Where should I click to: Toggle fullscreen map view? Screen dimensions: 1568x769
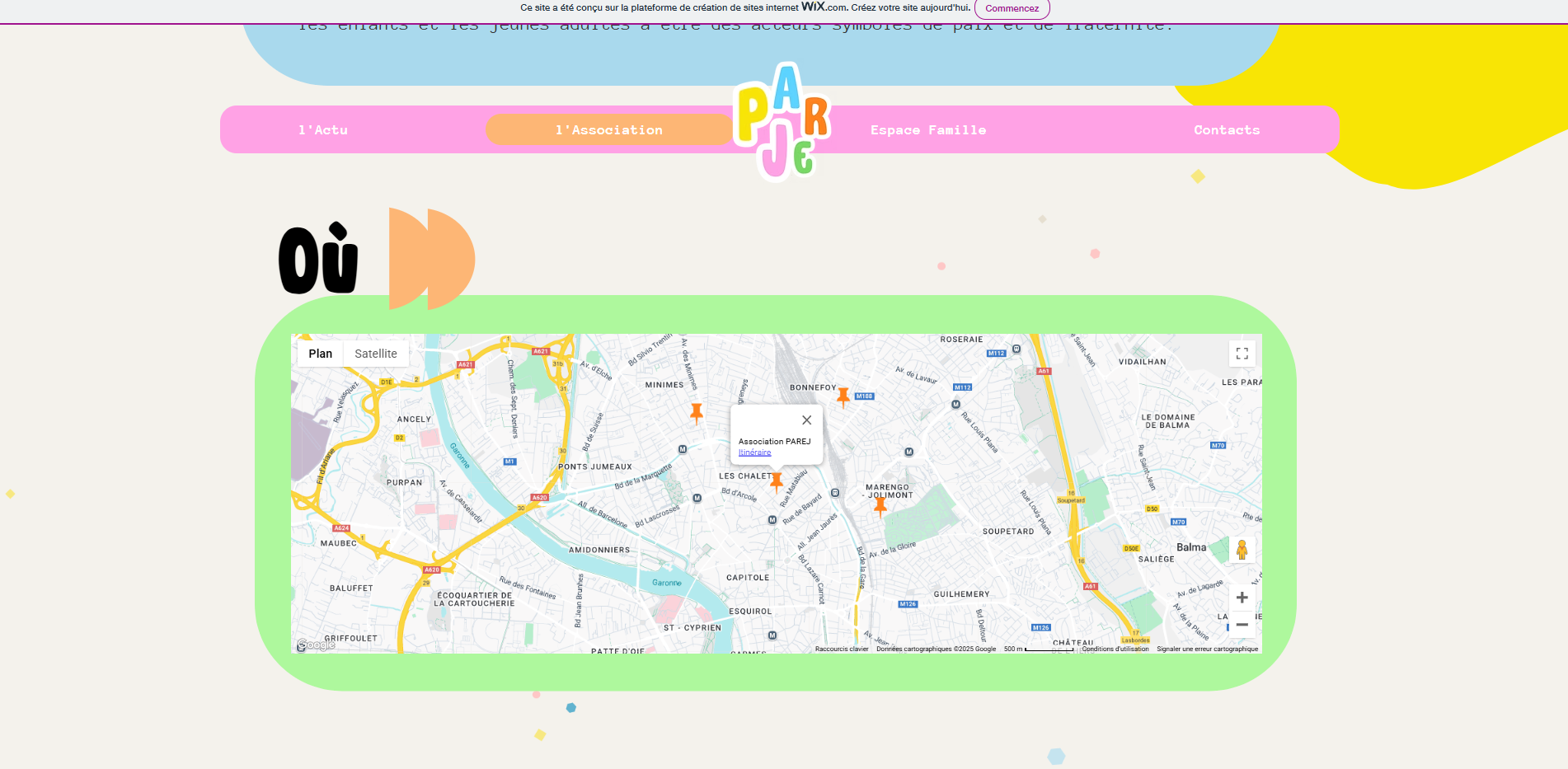[x=1242, y=354]
